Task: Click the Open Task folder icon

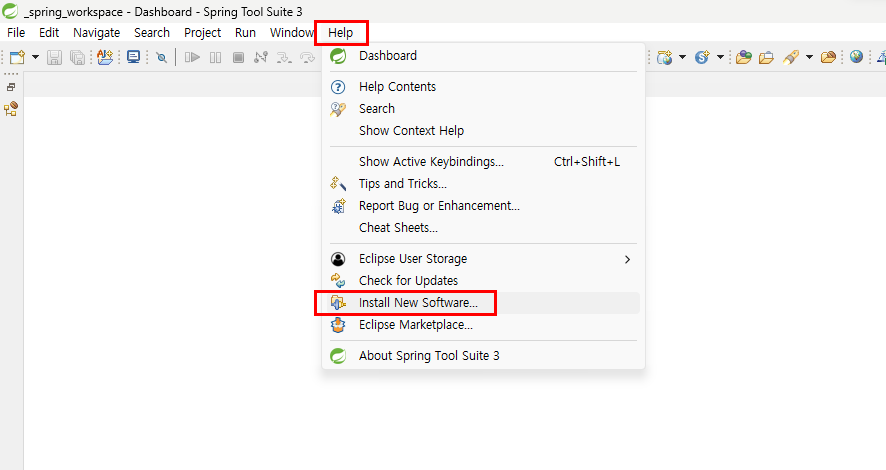Action: click(x=766, y=57)
